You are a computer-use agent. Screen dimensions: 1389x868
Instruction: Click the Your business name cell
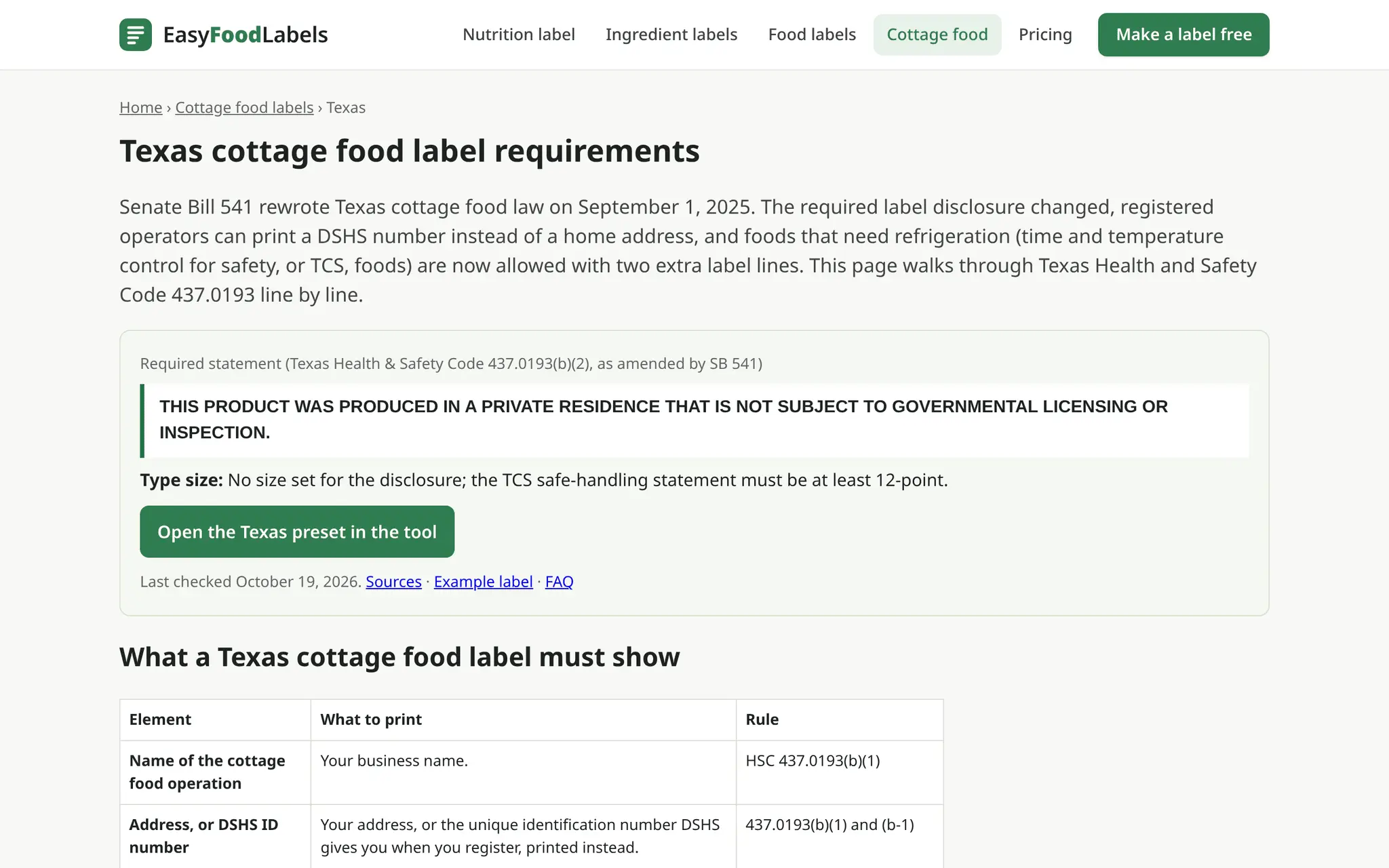(523, 772)
